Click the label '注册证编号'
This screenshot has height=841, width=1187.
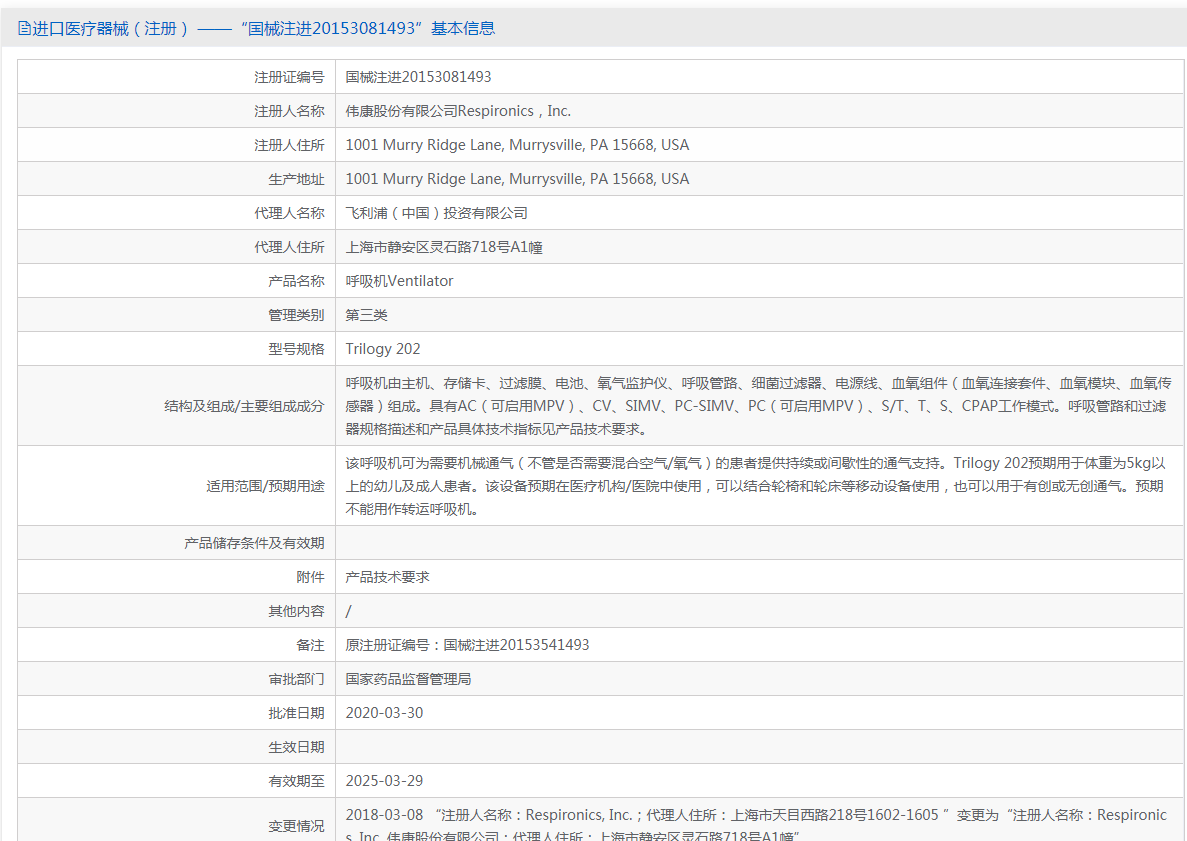pos(289,77)
